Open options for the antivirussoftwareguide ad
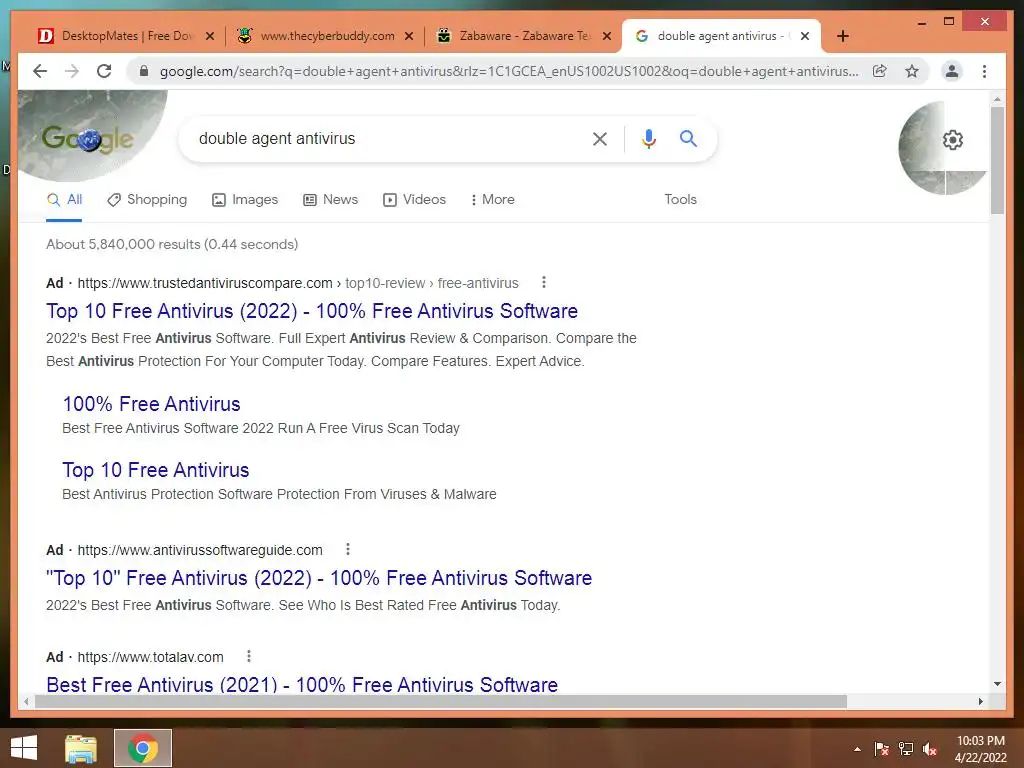 [x=348, y=549]
